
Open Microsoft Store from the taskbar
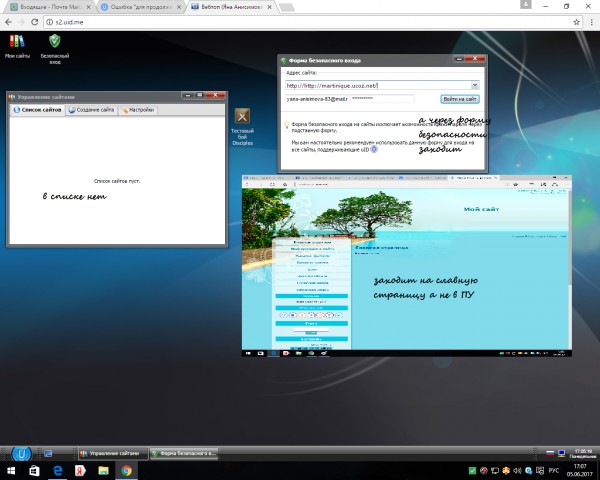[x=34, y=470]
